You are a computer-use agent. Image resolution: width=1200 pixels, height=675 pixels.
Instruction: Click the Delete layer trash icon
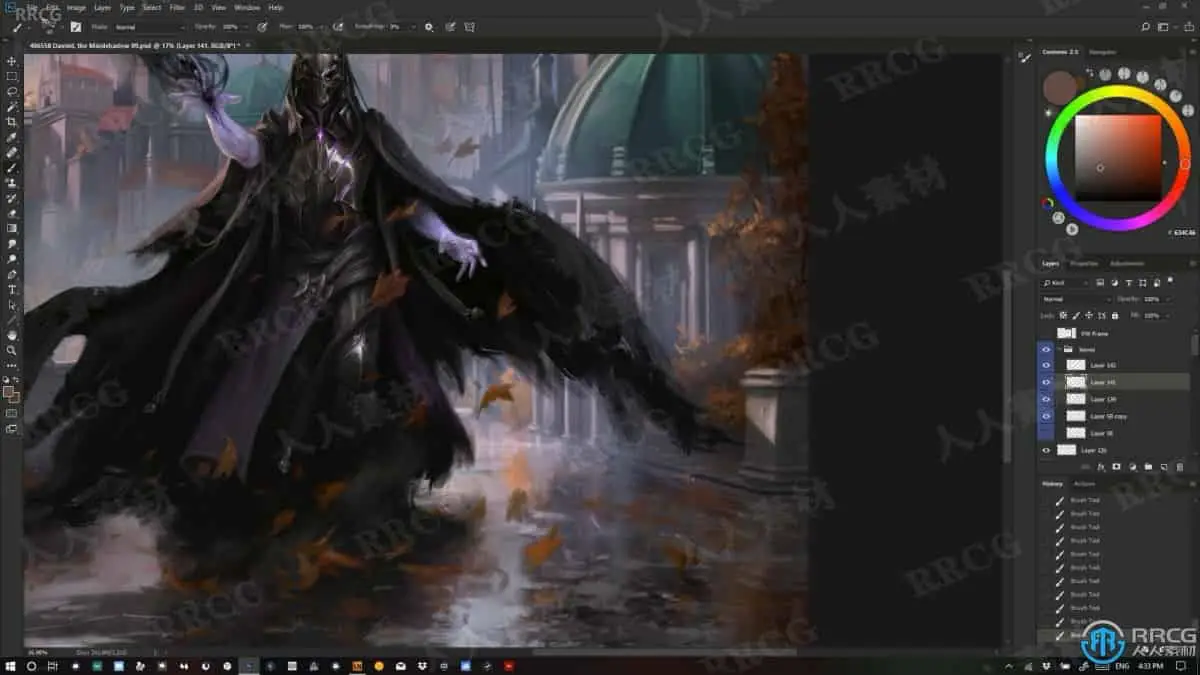[1180, 467]
